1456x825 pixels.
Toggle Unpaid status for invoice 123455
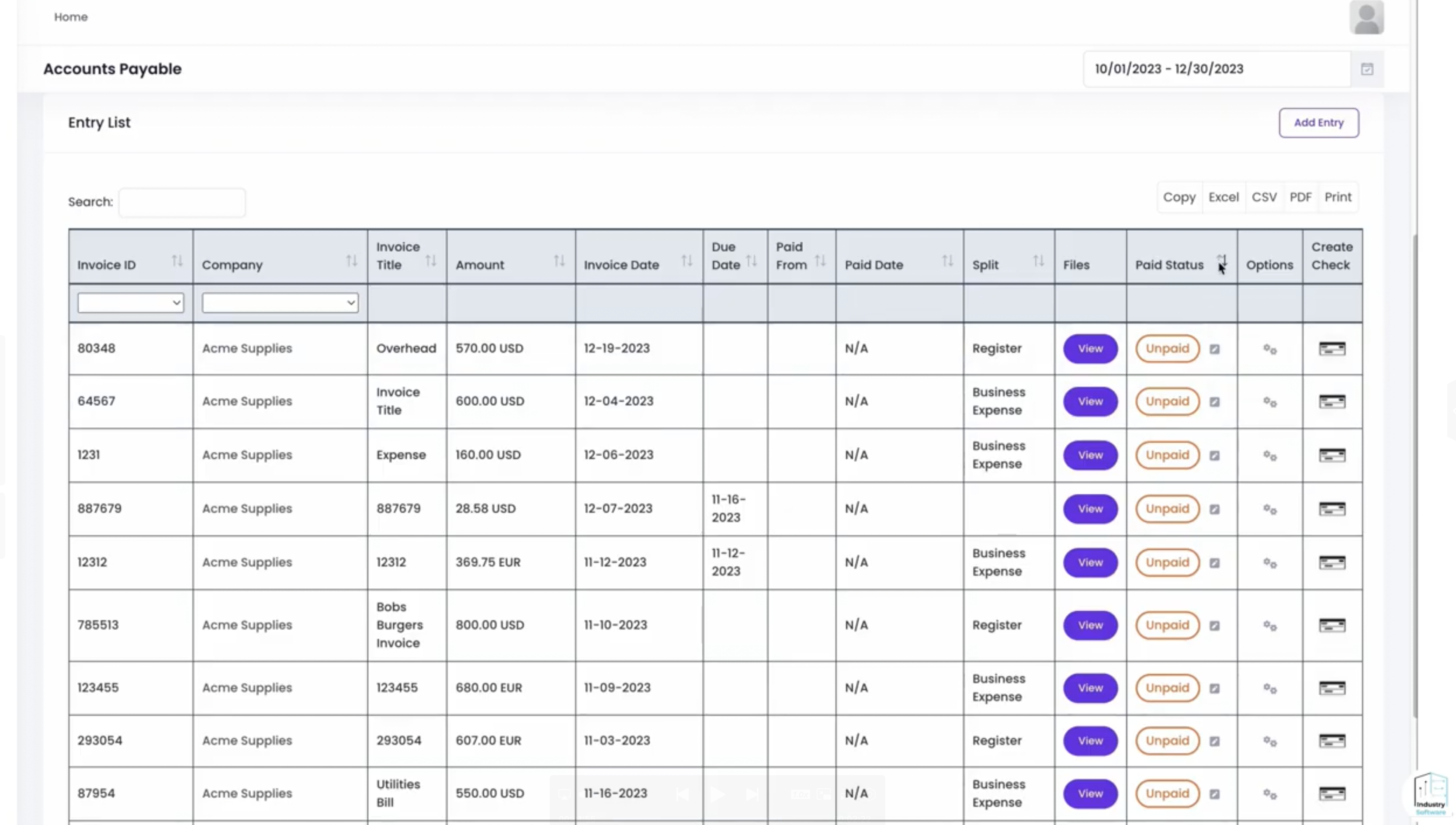(1167, 687)
